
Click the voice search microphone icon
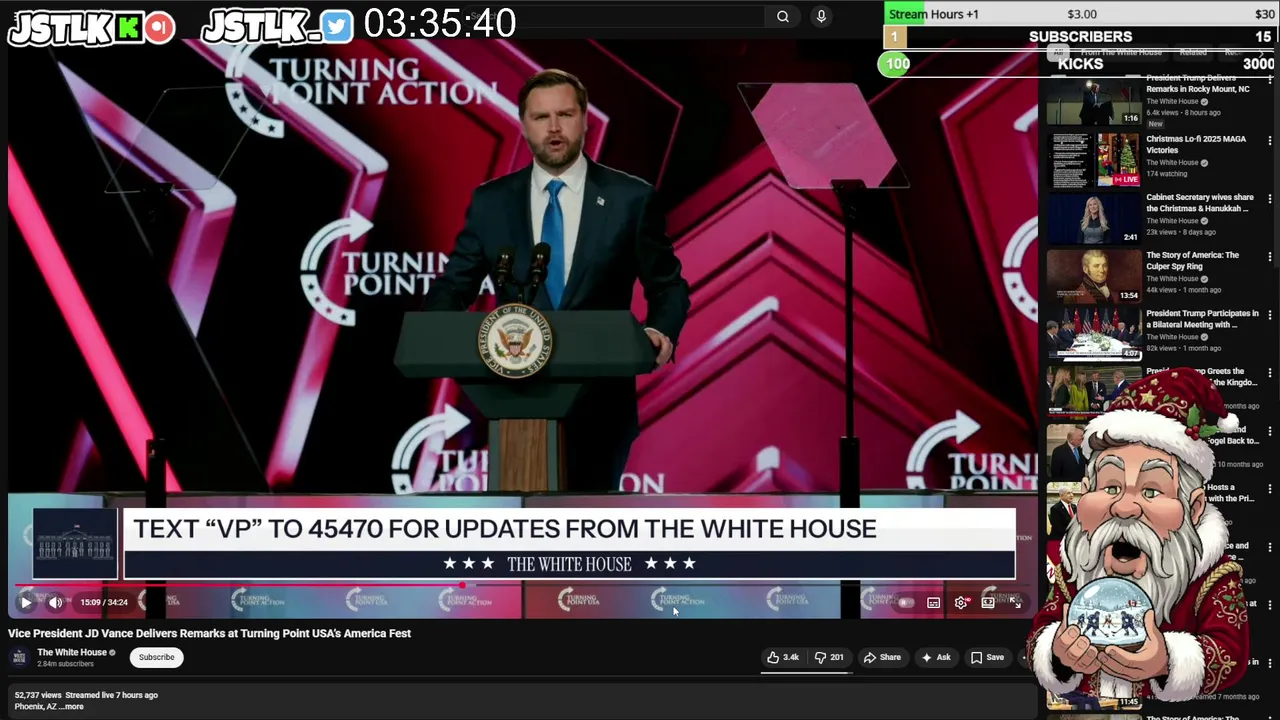tap(821, 16)
